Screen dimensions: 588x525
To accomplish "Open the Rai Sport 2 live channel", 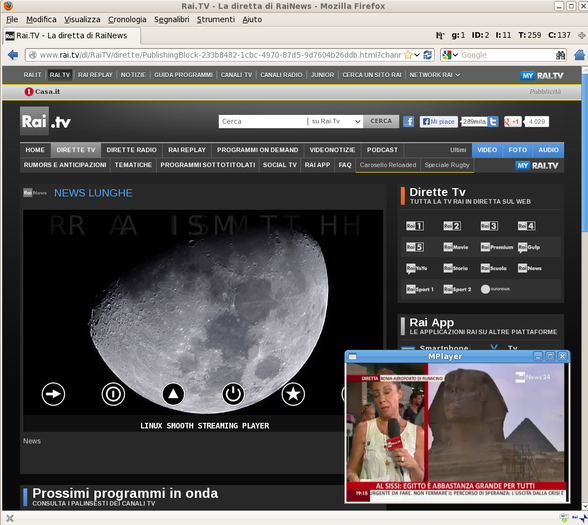I will [457, 289].
